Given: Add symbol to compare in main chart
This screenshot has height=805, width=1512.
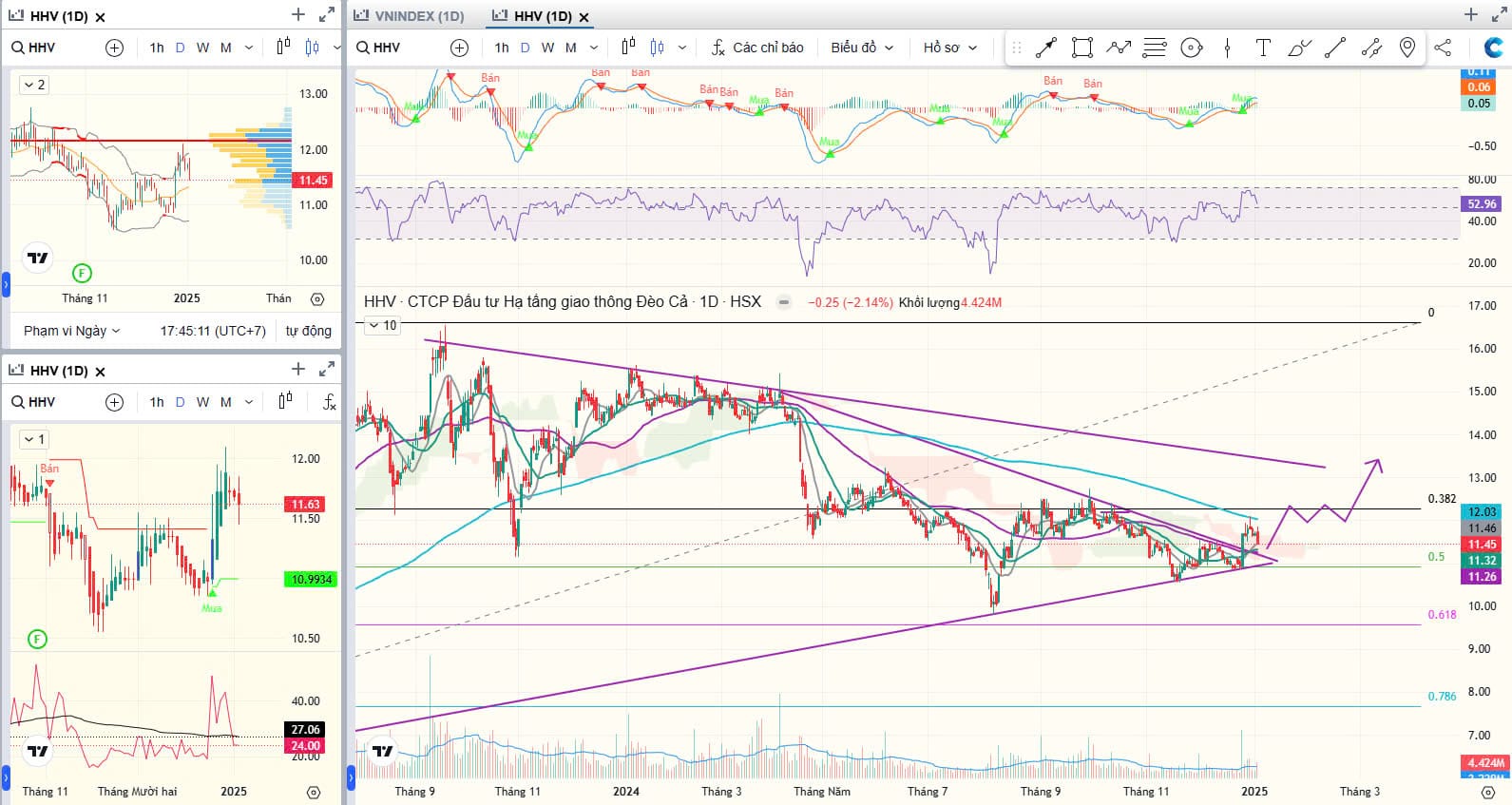Looking at the screenshot, I should coord(459,48).
